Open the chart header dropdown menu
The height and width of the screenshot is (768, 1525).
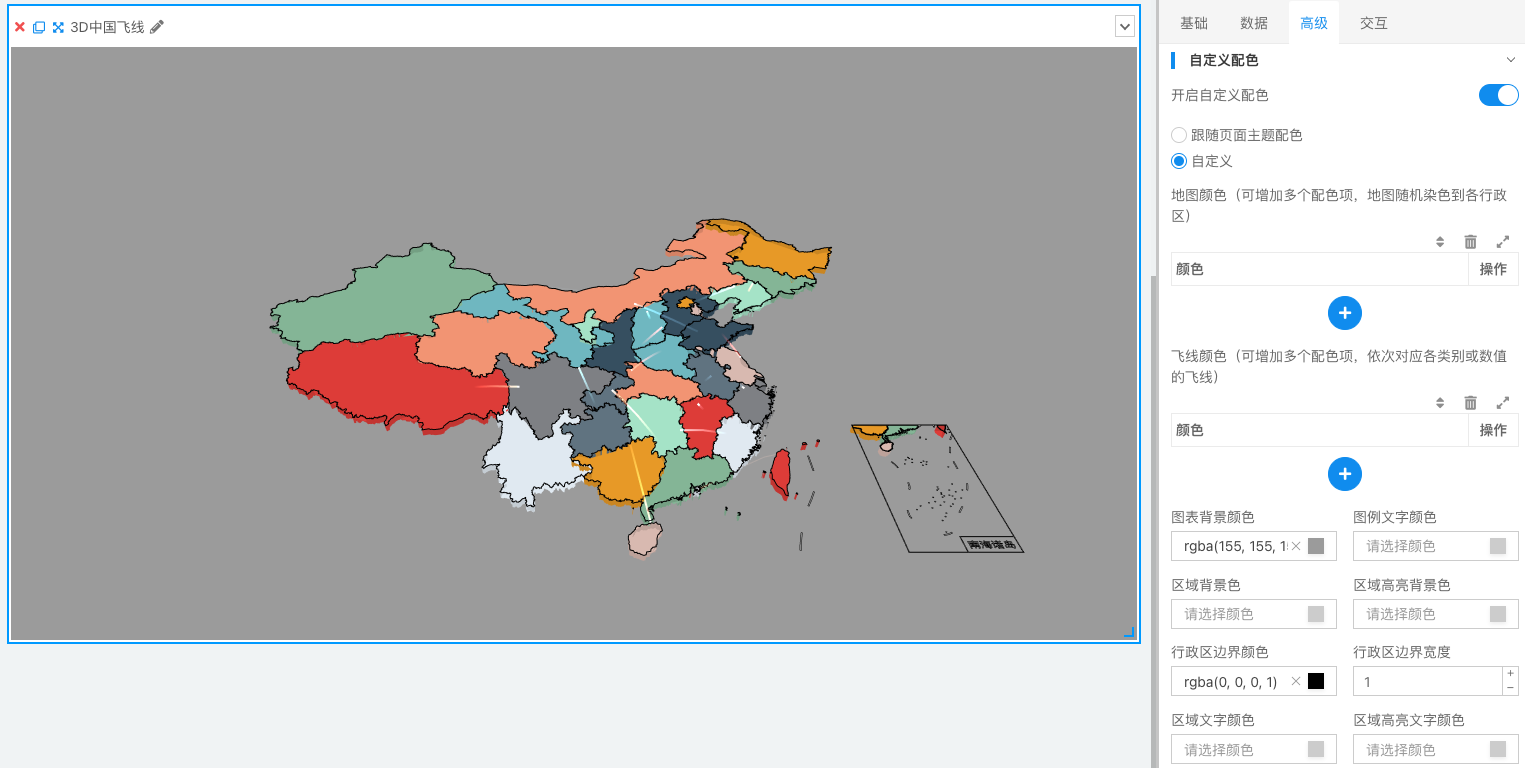tap(1125, 27)
